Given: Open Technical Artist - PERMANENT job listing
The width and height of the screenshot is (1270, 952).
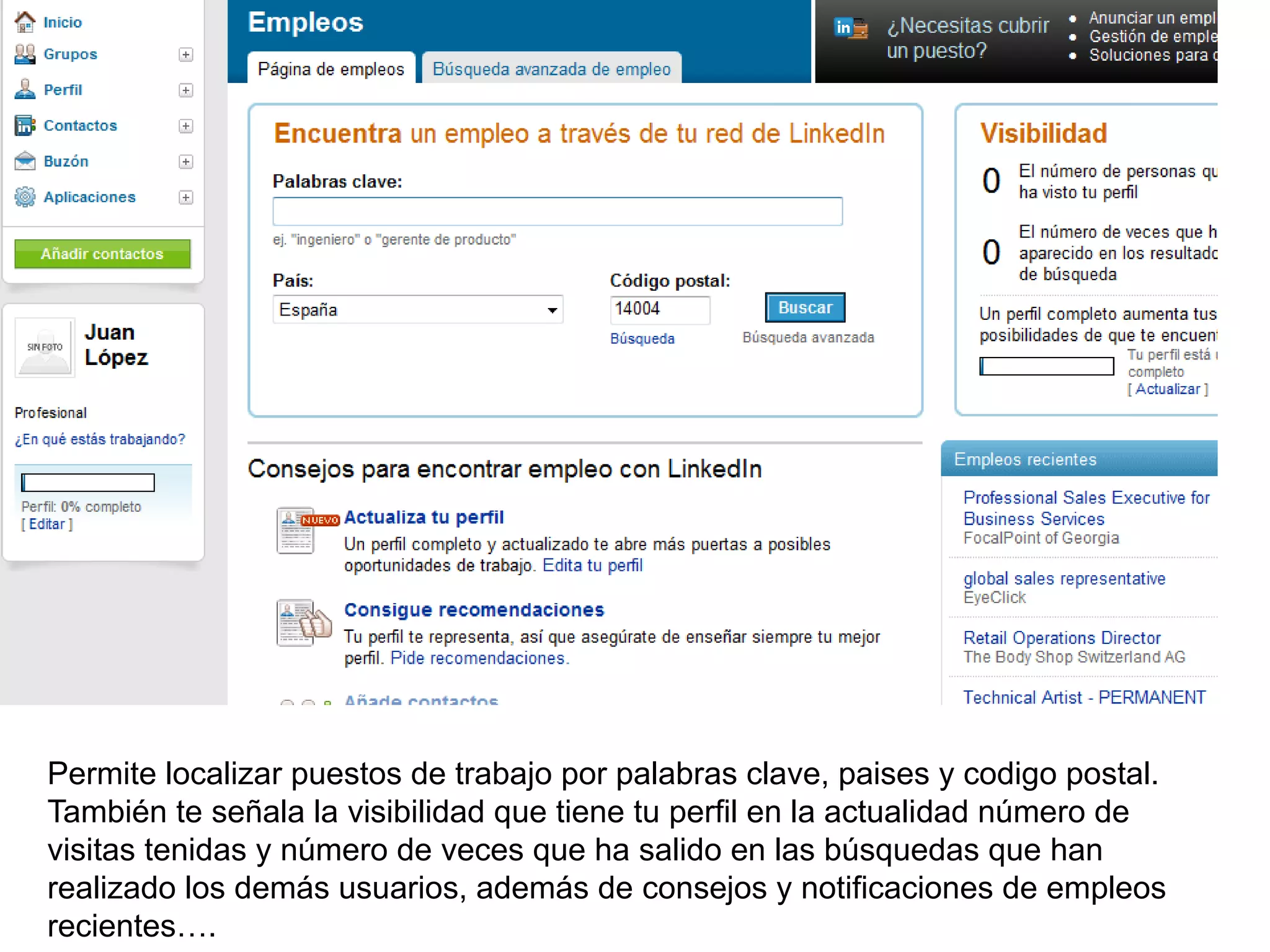Looking at the screenshot, I should [x=1084, y=697].
